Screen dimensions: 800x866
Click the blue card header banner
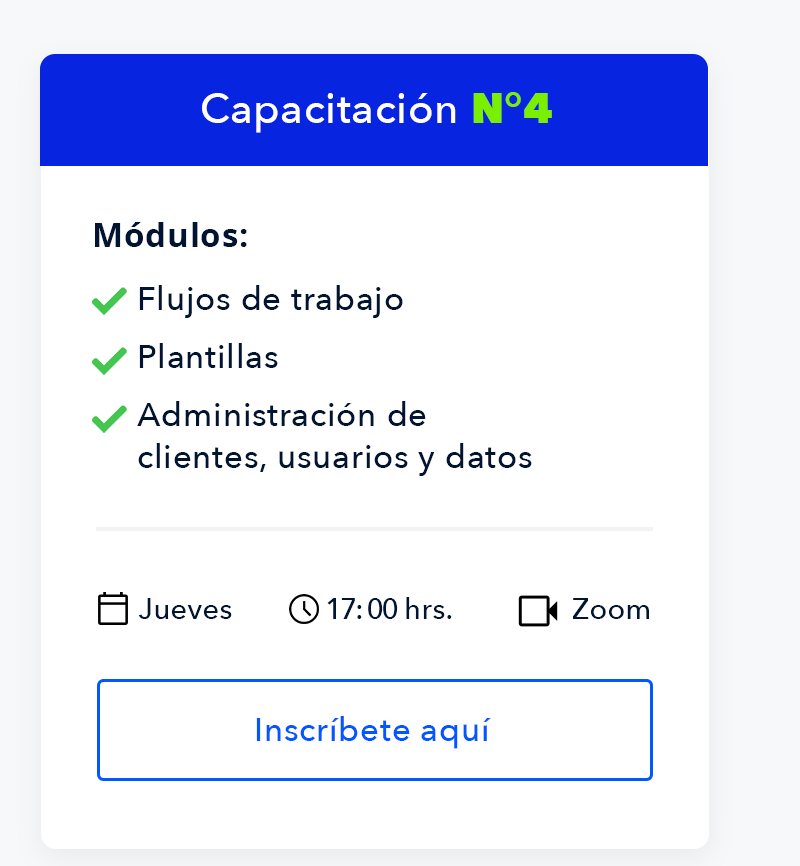374,110
